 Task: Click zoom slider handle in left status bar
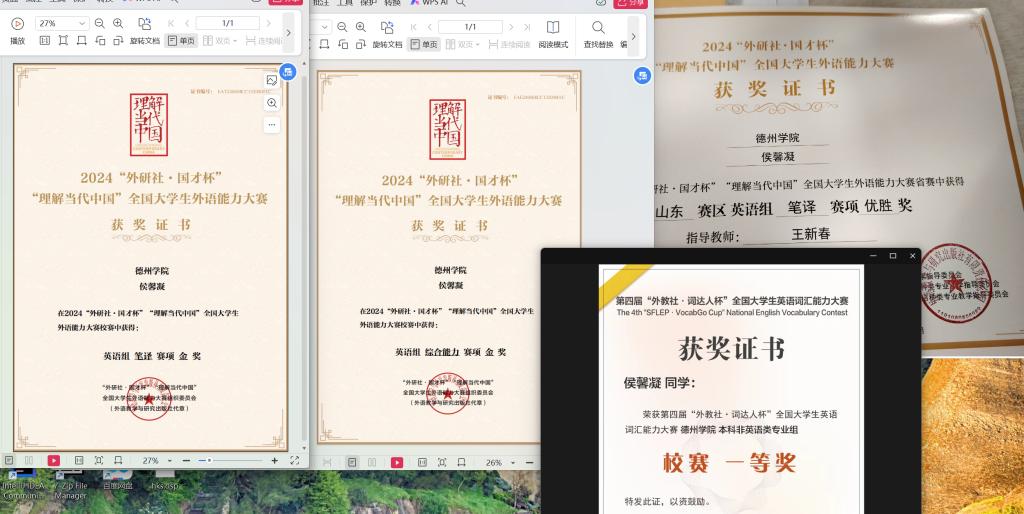pos(209,460)
